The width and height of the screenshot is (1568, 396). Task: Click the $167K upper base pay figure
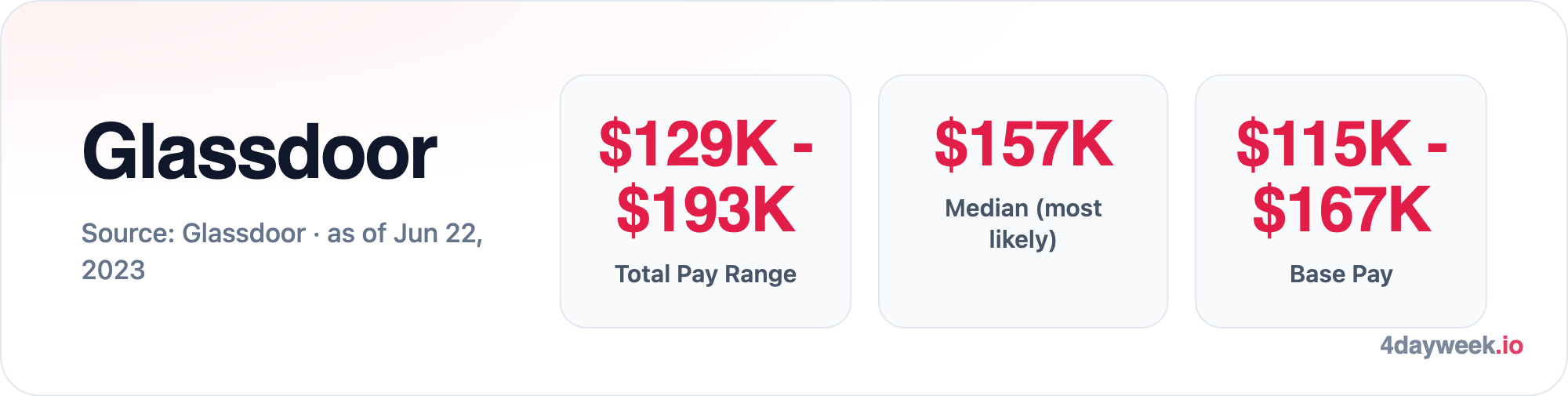click(1341, 209)
